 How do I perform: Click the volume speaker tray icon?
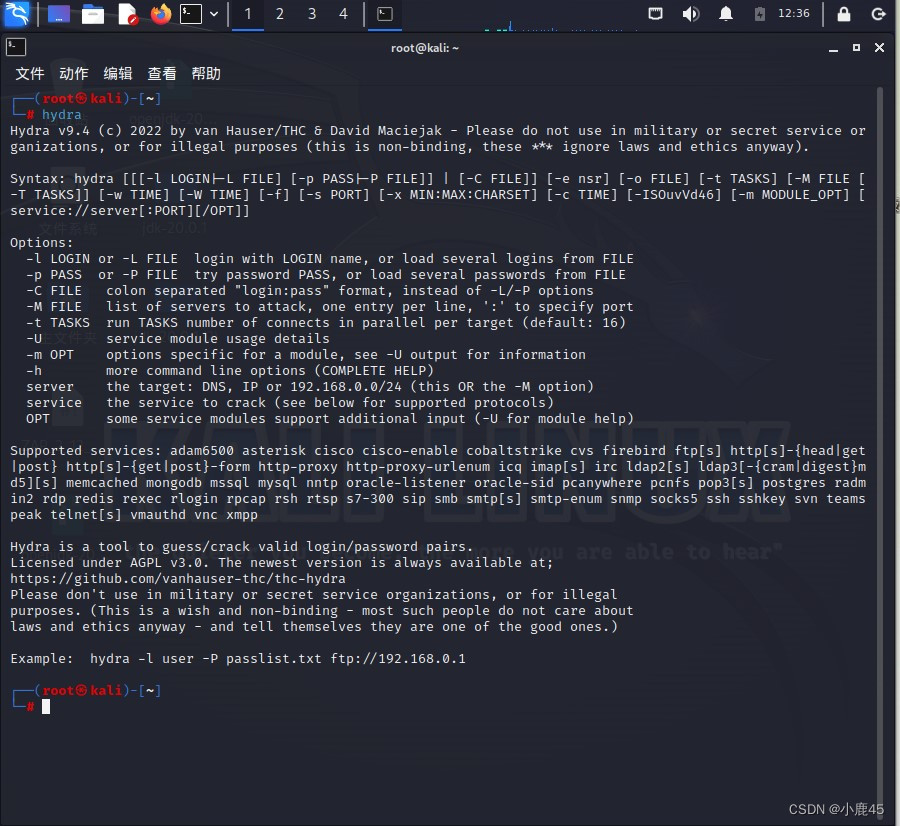[690, 13]
